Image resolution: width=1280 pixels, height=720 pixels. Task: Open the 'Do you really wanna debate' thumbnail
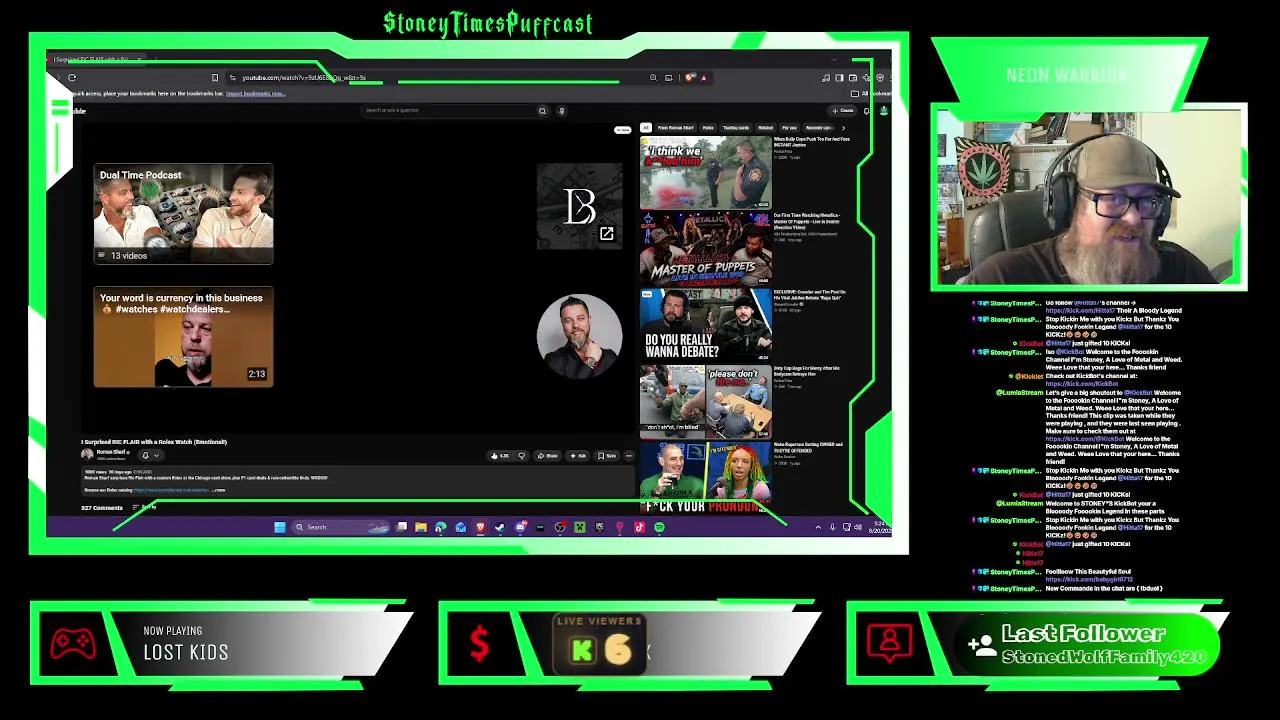[705, 325]
